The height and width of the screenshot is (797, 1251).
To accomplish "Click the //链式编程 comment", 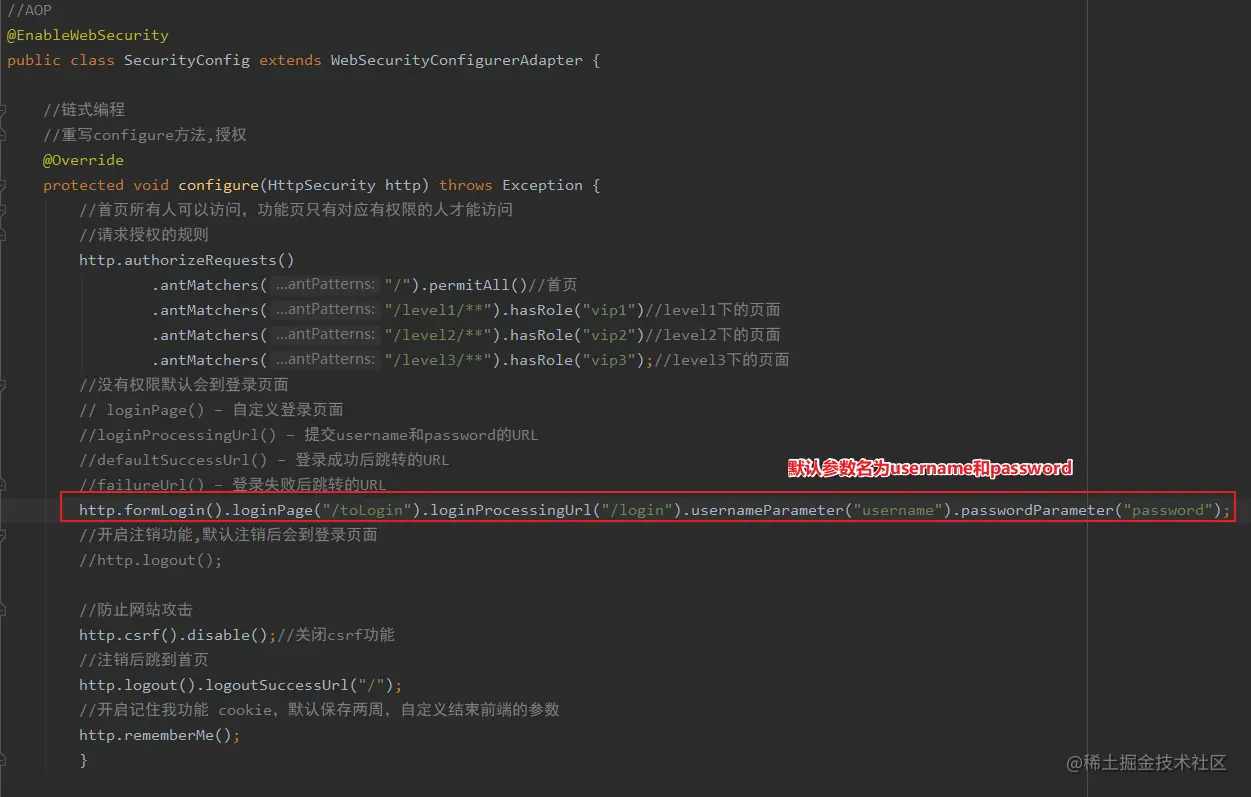I will (84, 110).
